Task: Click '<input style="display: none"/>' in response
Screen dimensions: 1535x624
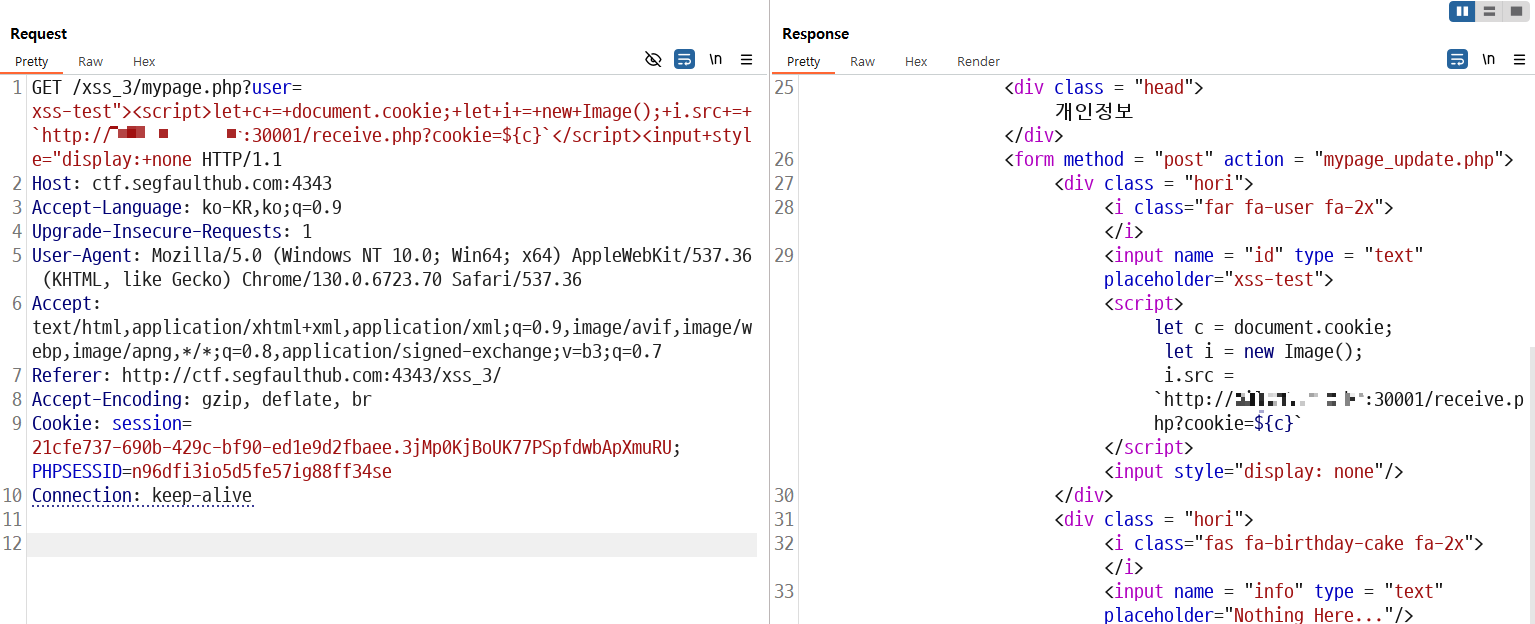Action: point(1254,471)
